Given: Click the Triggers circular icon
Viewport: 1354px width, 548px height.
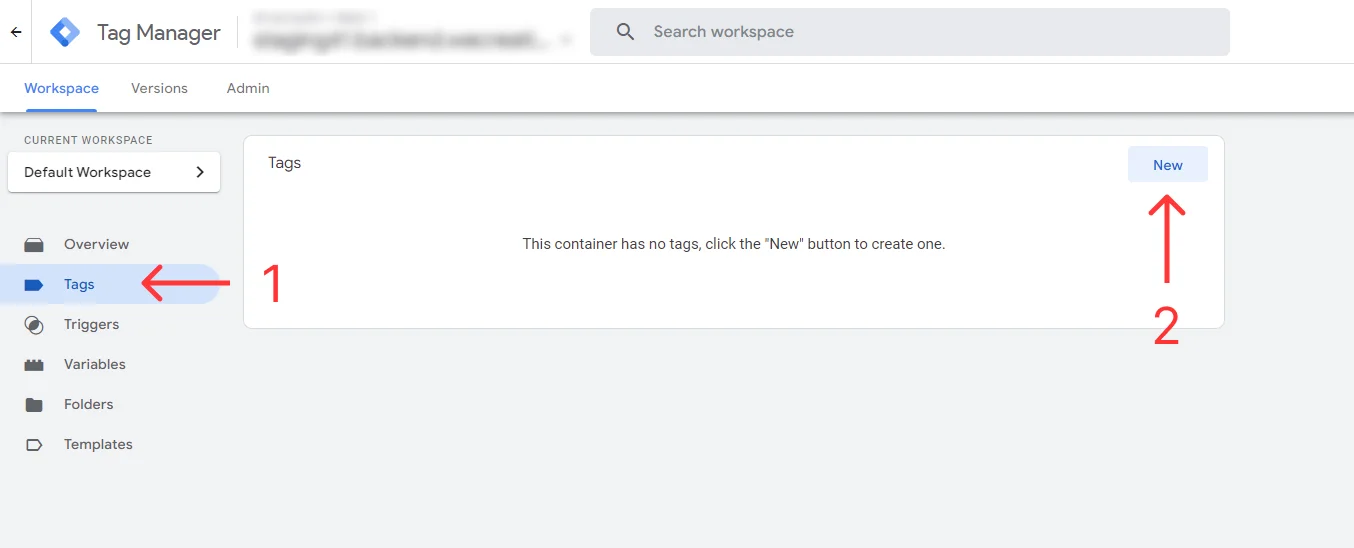Looking at the screenshot, I should coord(34,325).
